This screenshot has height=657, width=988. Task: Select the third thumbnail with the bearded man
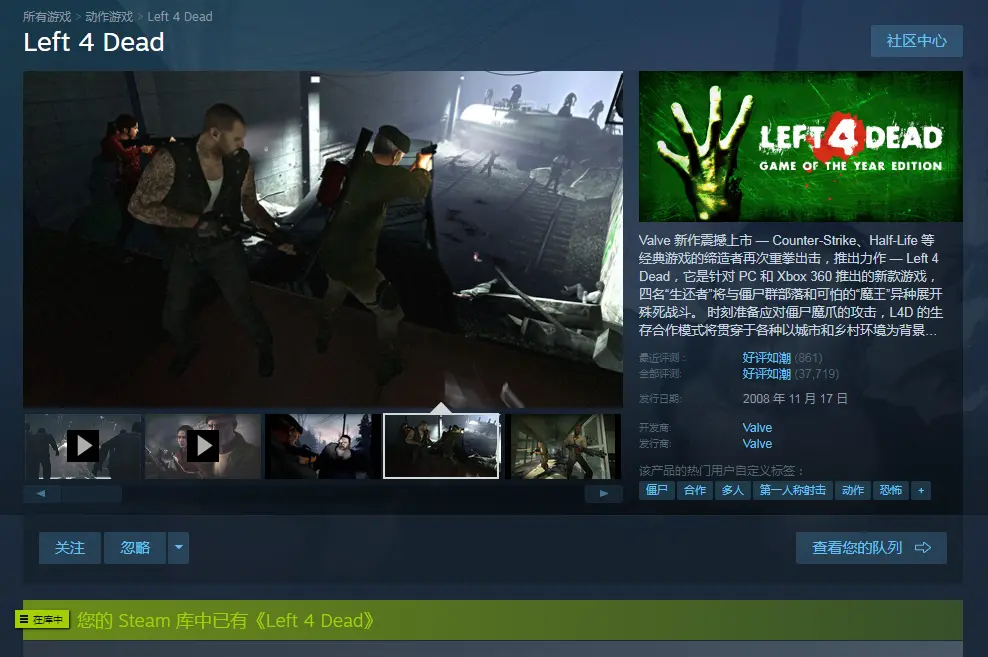pyautogui.click(x=322, y=446)
